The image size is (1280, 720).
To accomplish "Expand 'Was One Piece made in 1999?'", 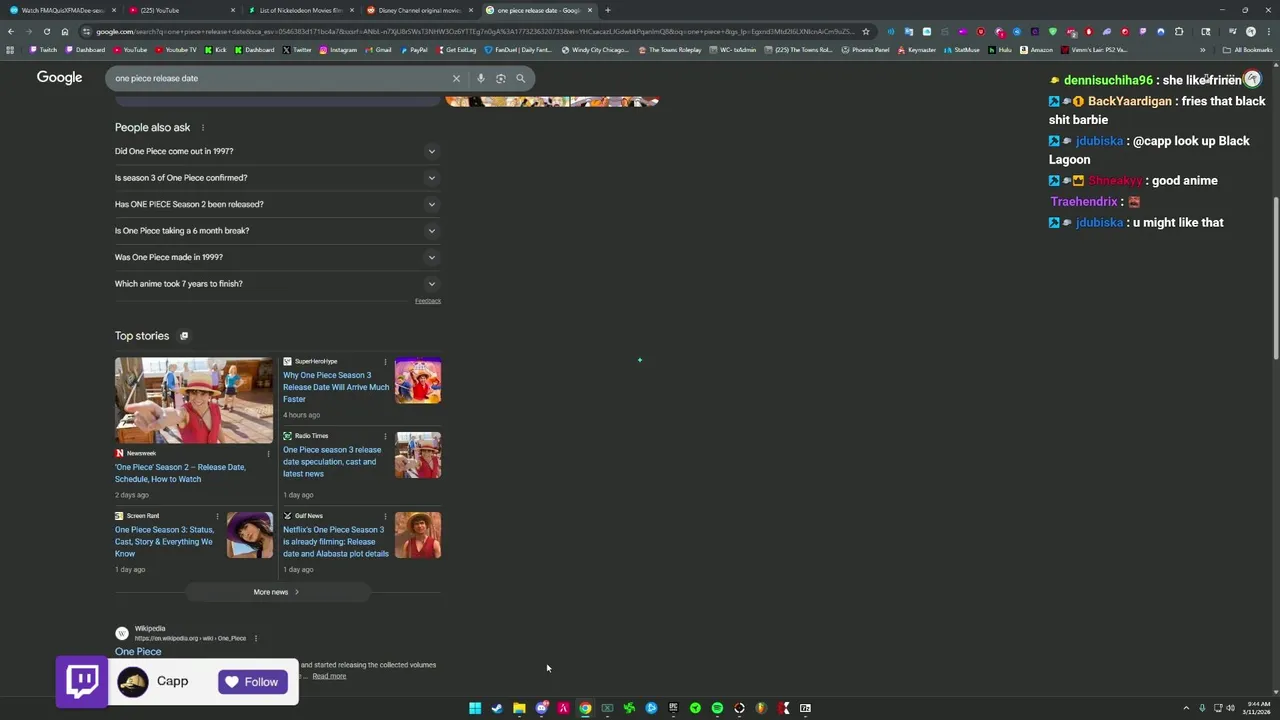I will [277, 257].
